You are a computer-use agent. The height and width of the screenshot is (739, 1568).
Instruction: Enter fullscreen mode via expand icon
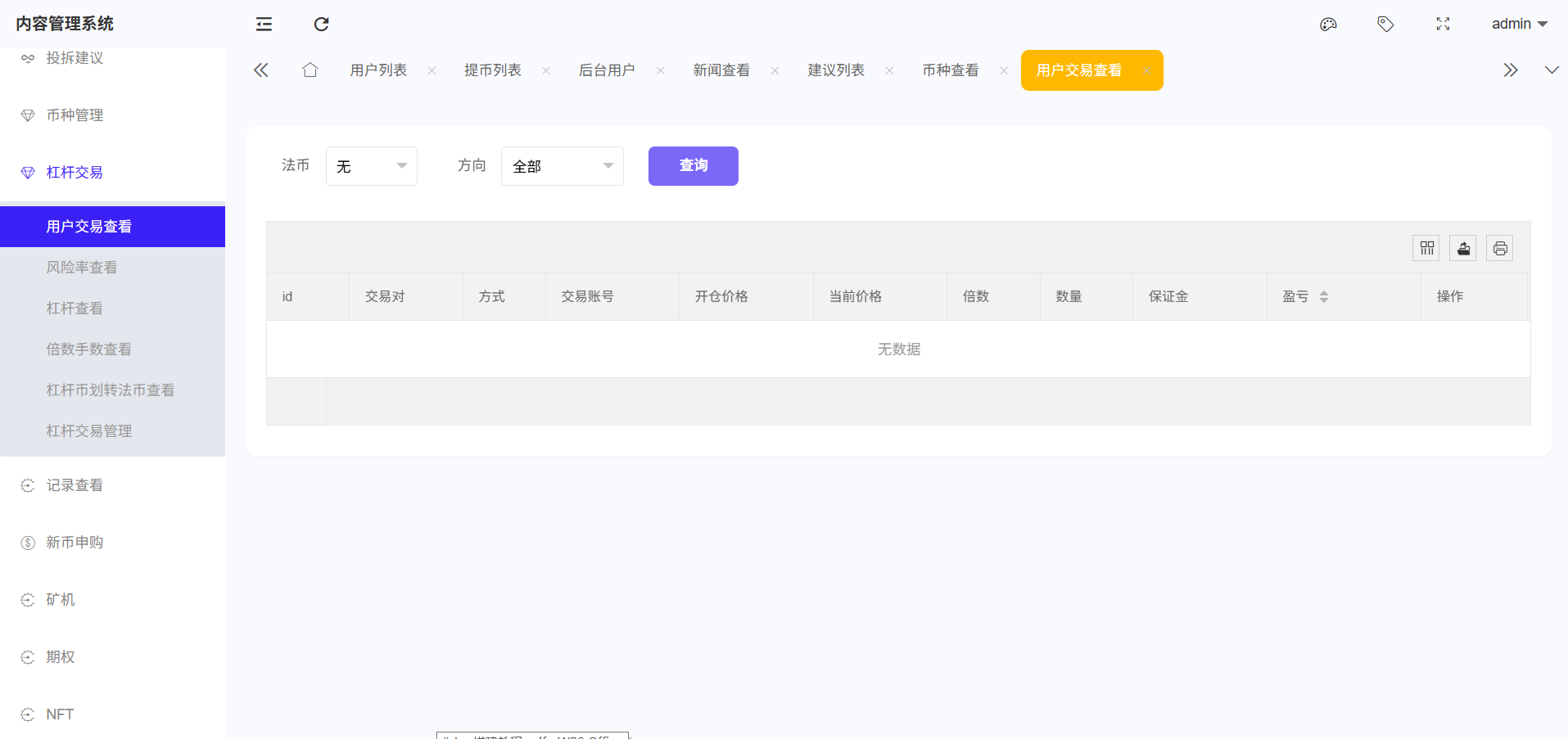(x=1443, y=24)
